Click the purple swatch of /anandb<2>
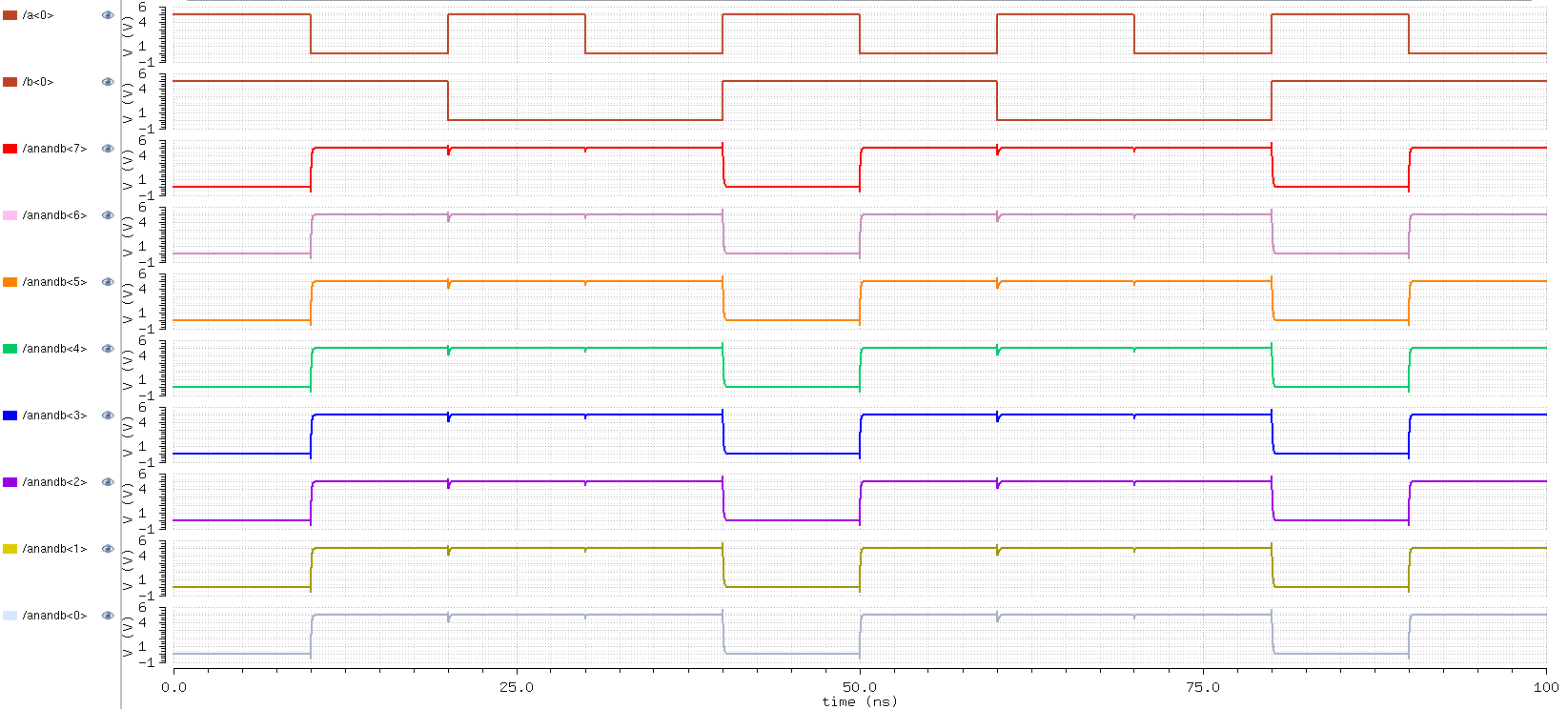Screen dimensions: 1568x709 [x=10, y=482]
